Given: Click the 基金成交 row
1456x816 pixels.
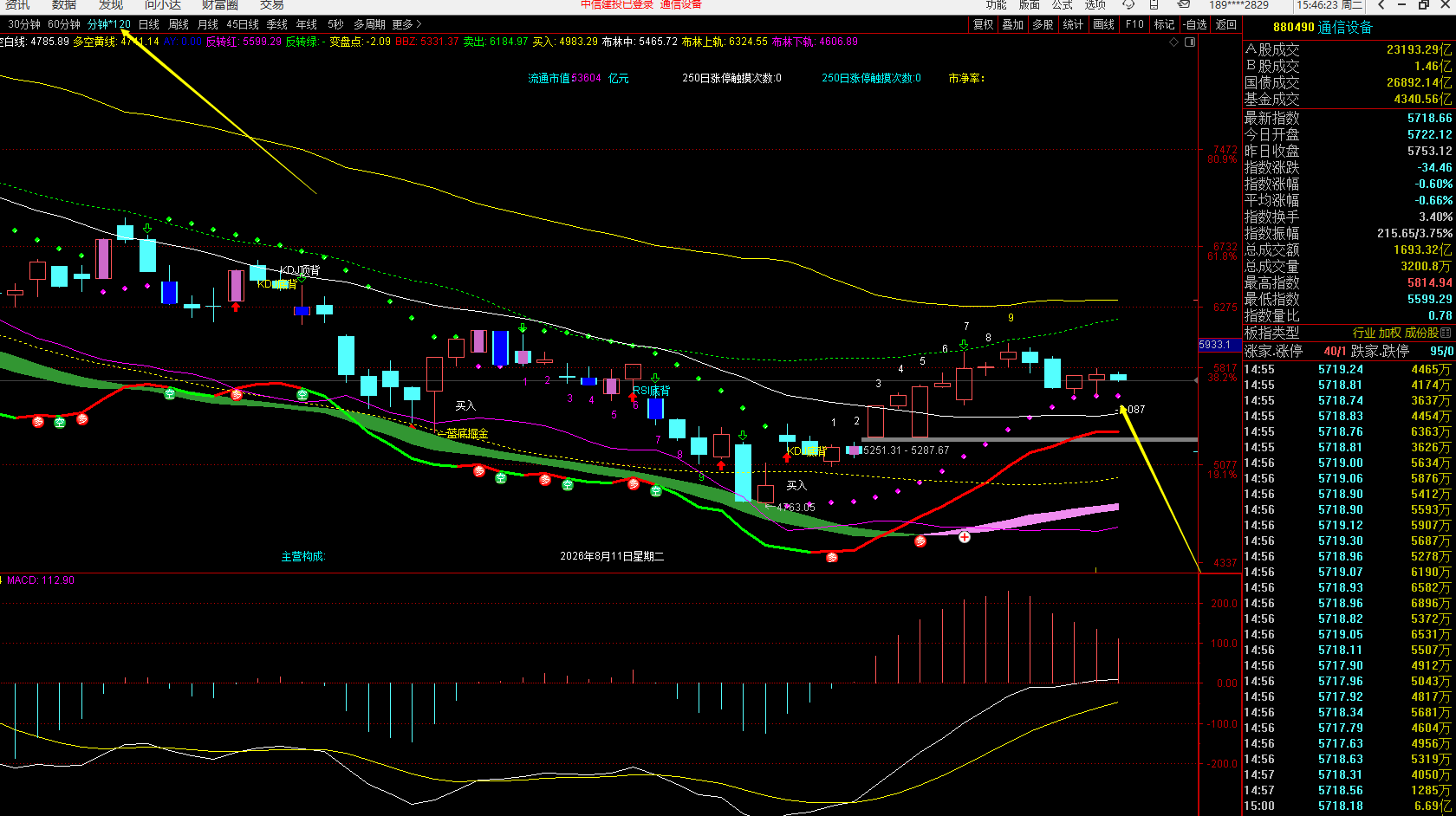Looking at the screenshot, I should [x=1349, y=99].
